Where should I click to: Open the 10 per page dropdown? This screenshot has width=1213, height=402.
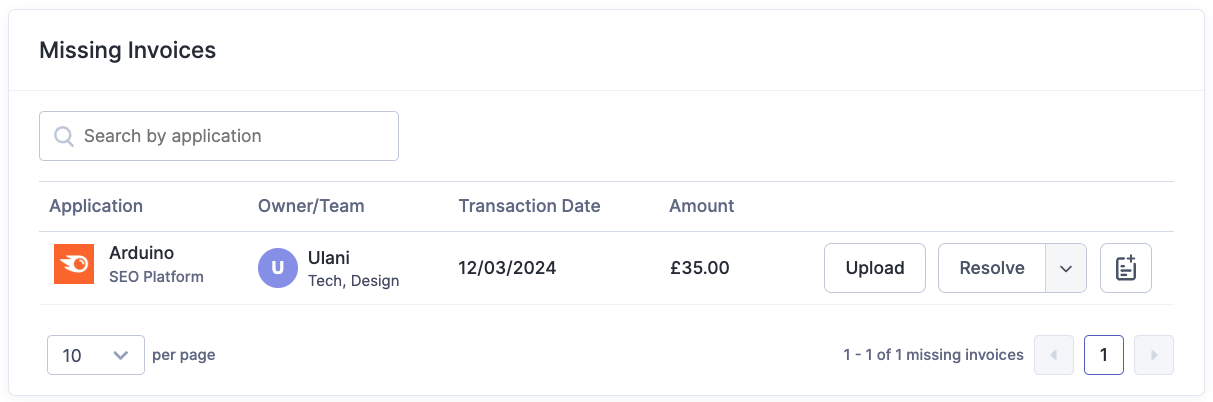point(96,355)
